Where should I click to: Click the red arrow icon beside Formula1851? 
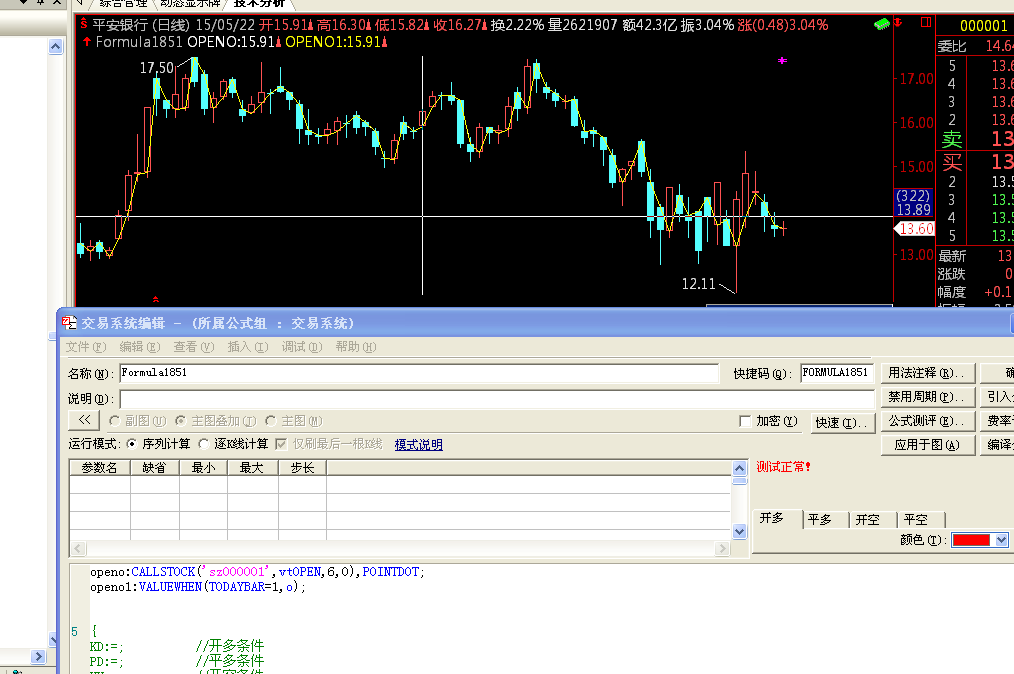point(87,41)
